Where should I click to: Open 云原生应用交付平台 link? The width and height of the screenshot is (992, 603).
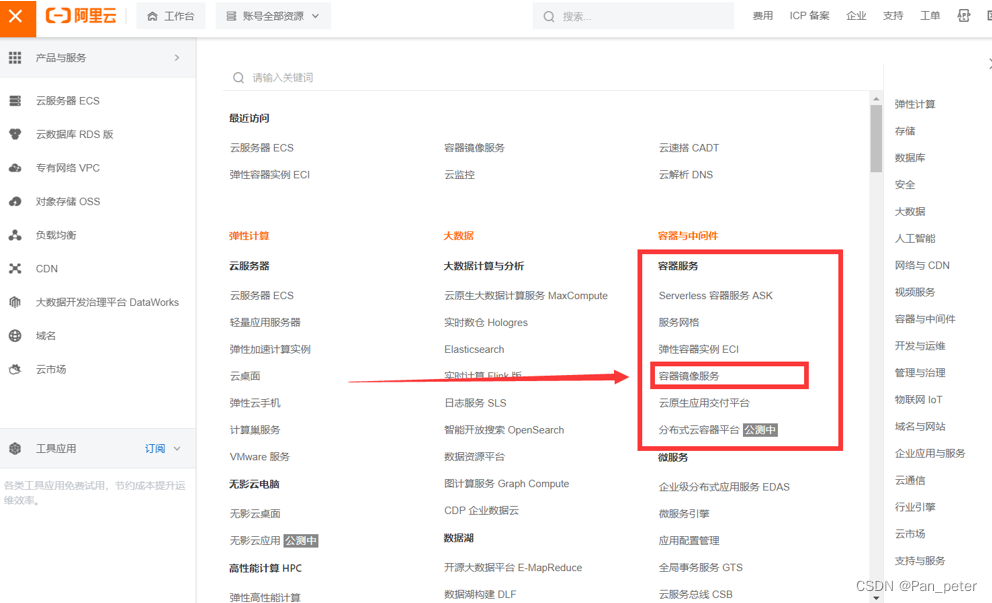pyautogui.click(x=704, y=403)
